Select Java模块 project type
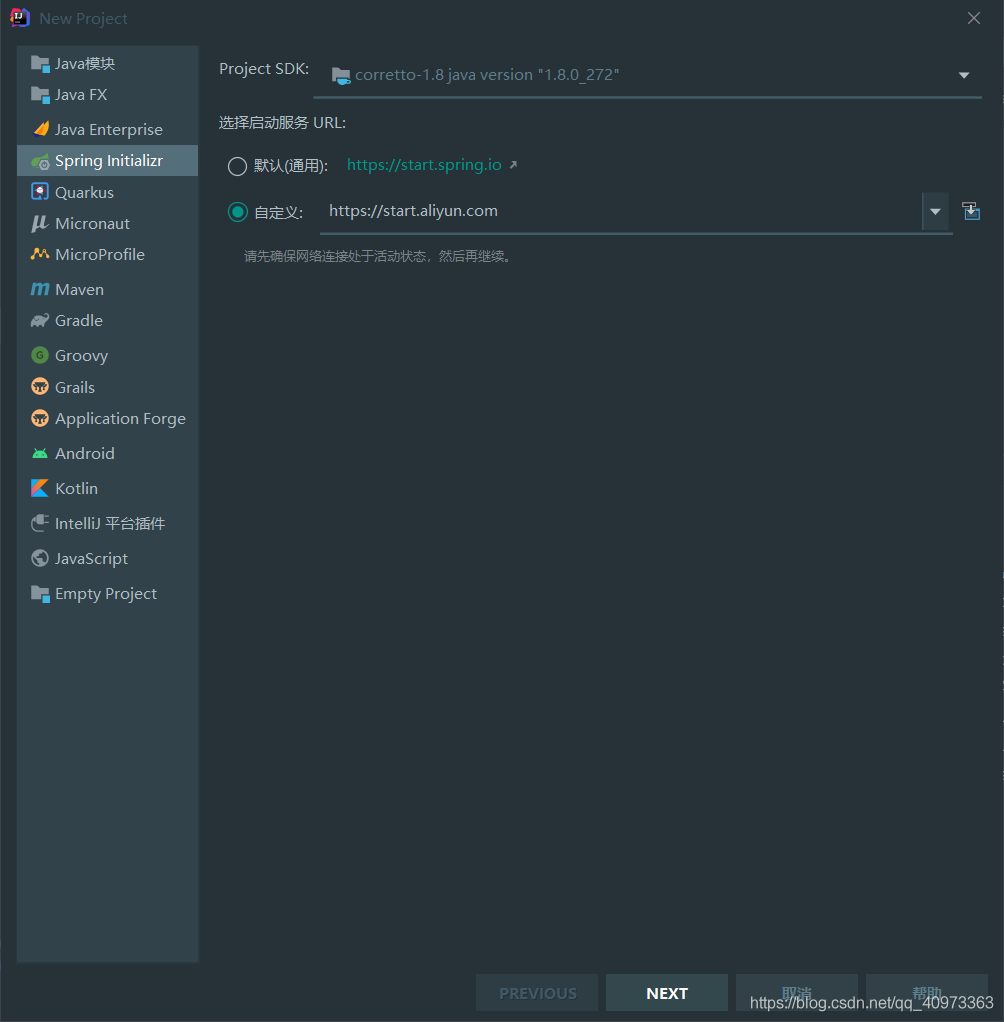The height and width of the screenshot is (1022, 1004). [x=108, y=64]
